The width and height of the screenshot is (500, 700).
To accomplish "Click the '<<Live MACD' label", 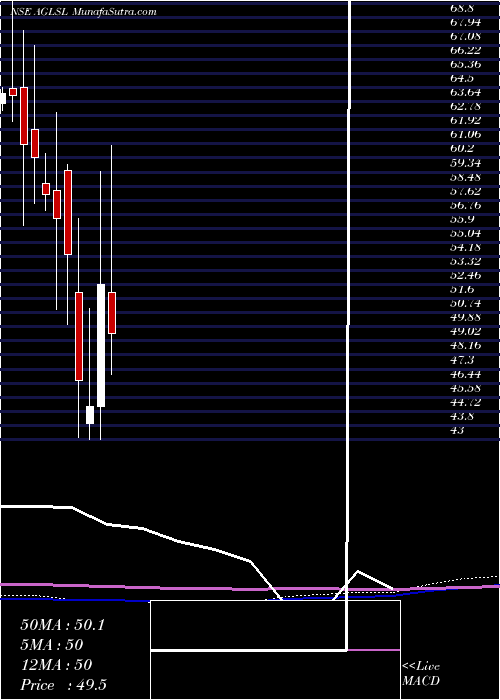I will tap(421, 673).
